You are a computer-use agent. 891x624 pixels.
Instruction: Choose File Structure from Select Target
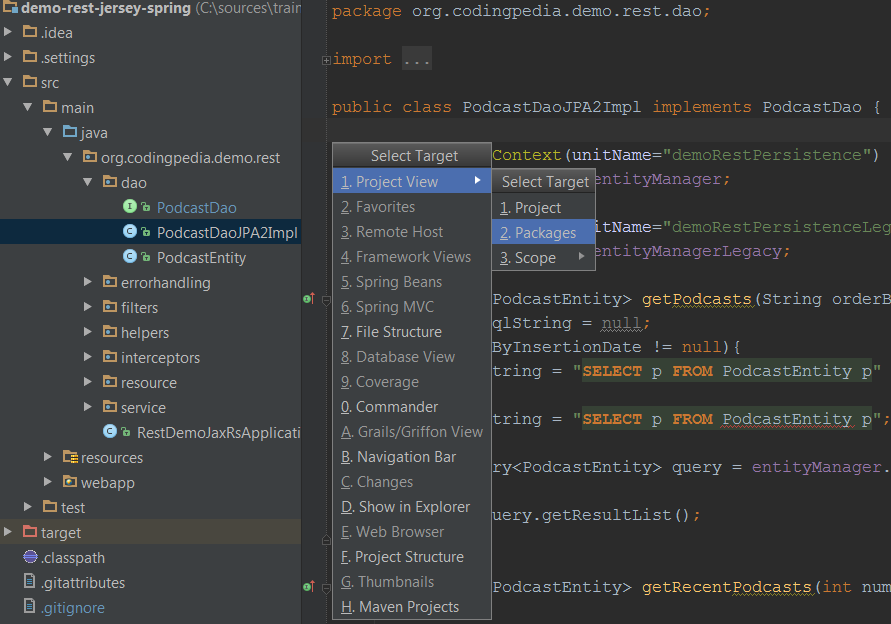point(398,332)
